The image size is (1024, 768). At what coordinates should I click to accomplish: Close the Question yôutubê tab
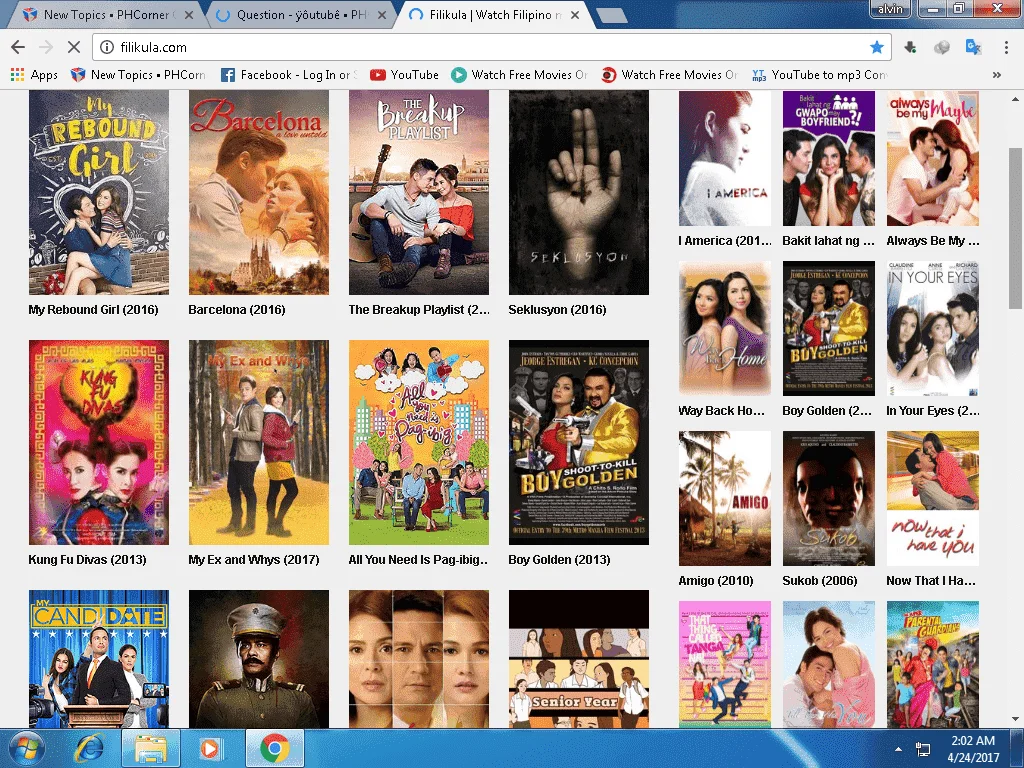[x=382, y=14]
